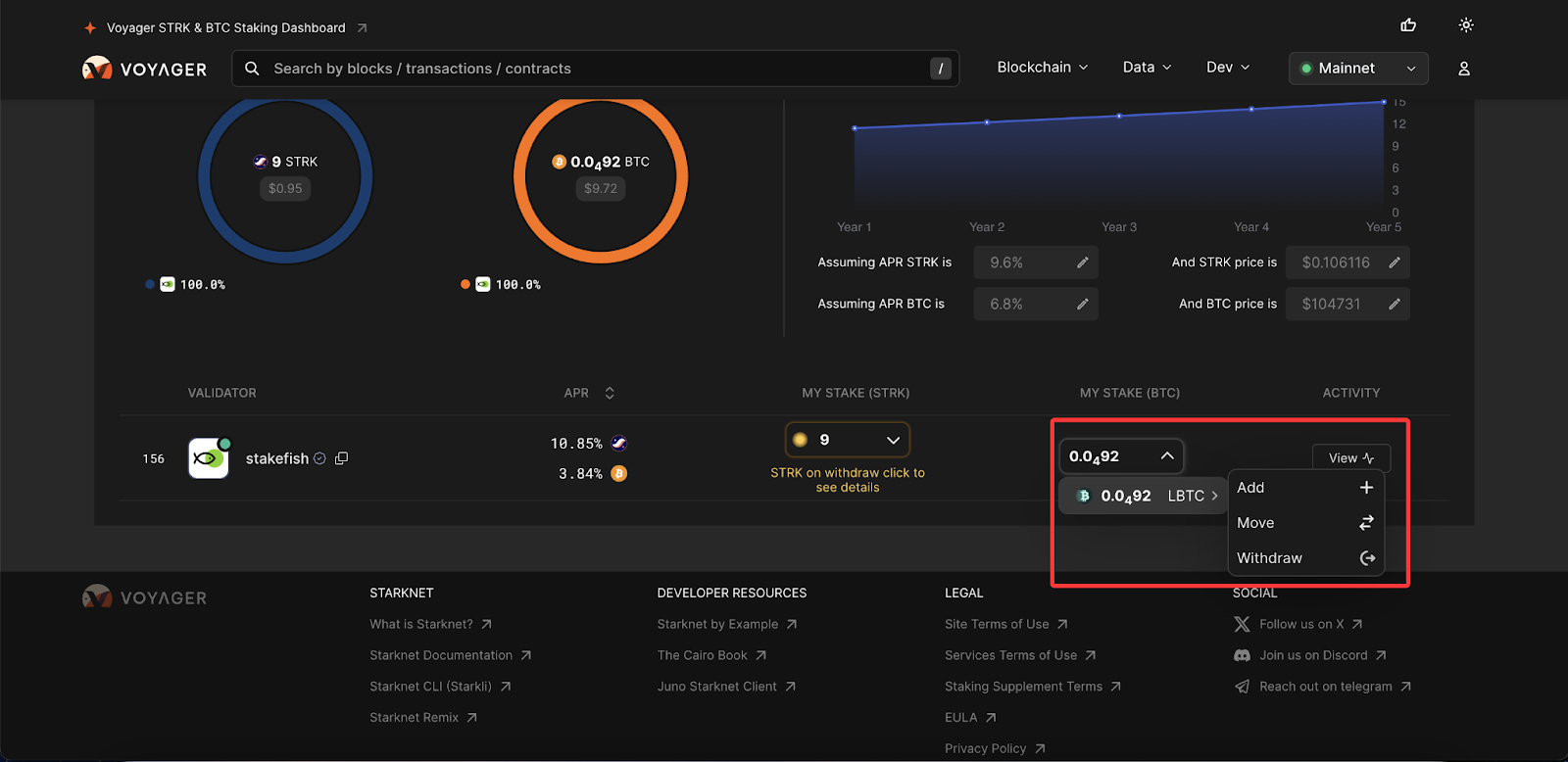Open the Starknet Documentation link

point(441,655)
